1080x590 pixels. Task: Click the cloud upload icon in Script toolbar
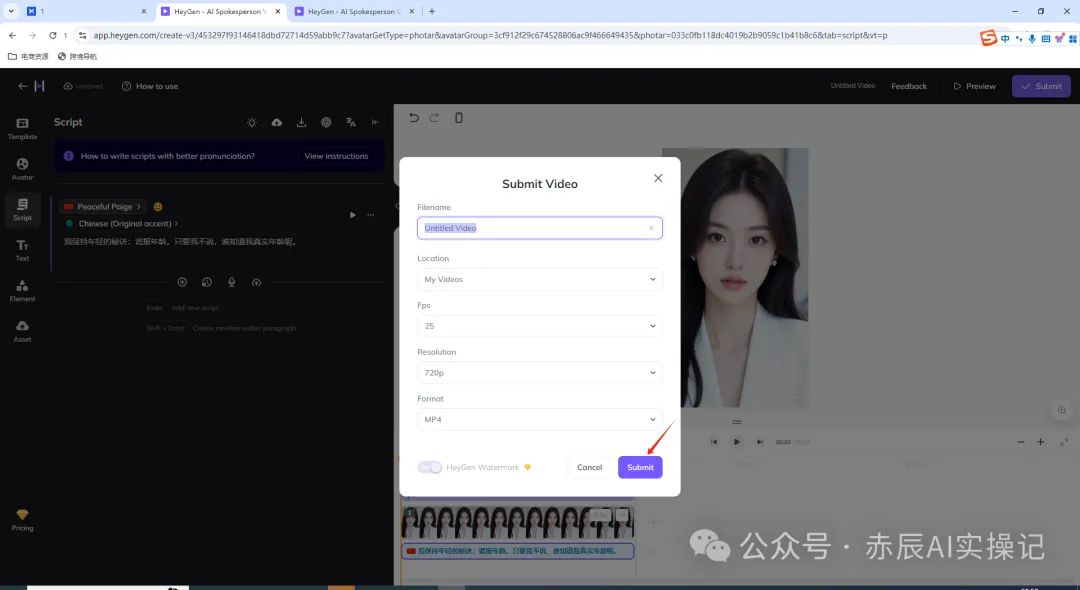click(x=276, y=122)
